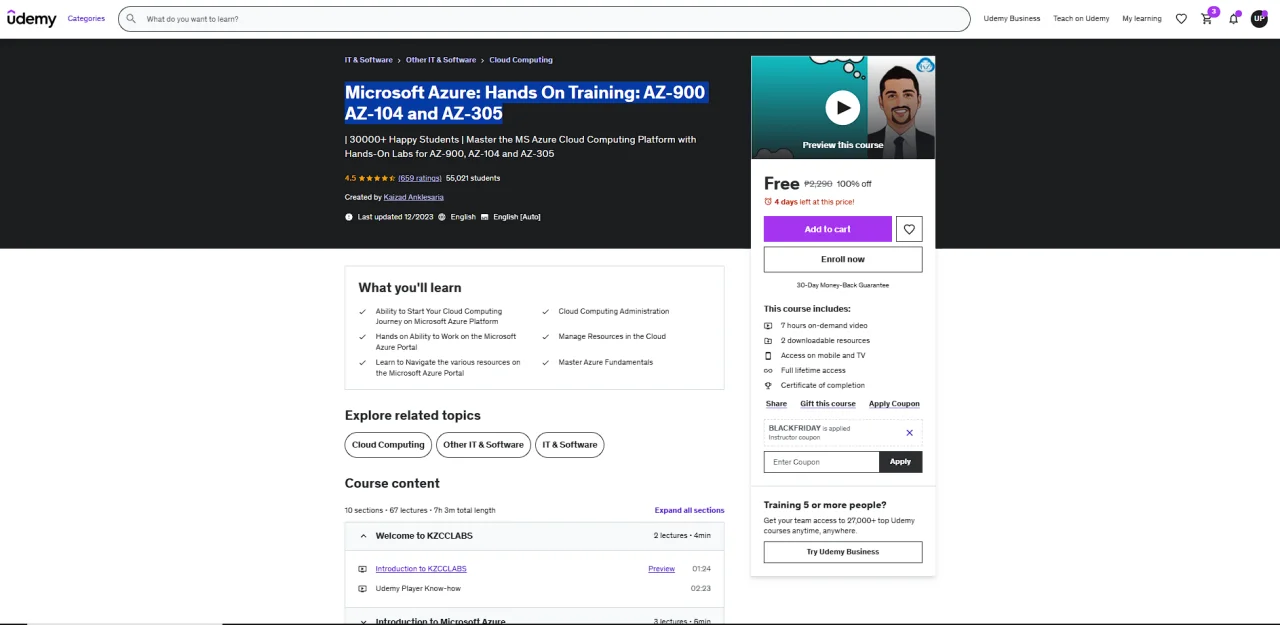The height and width of the screenshot is (625, 1280).
Task: Click the Preview link for KZCCLABS lecture
Action: pos(662,569)
